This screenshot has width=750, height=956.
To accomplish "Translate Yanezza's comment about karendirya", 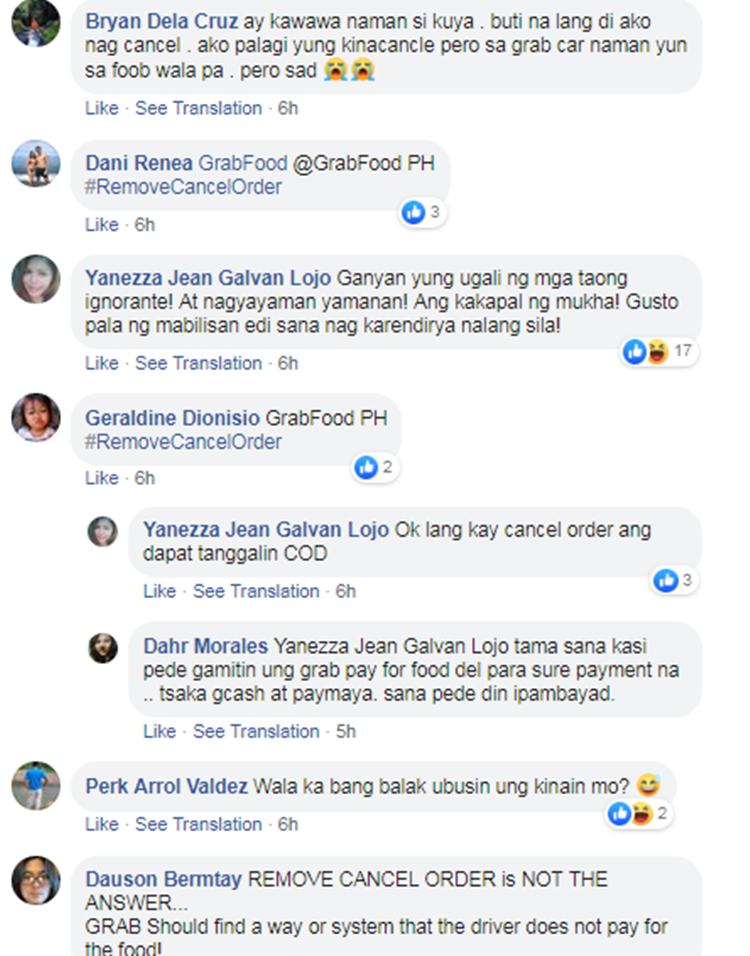I will click(x=198, y=363).
